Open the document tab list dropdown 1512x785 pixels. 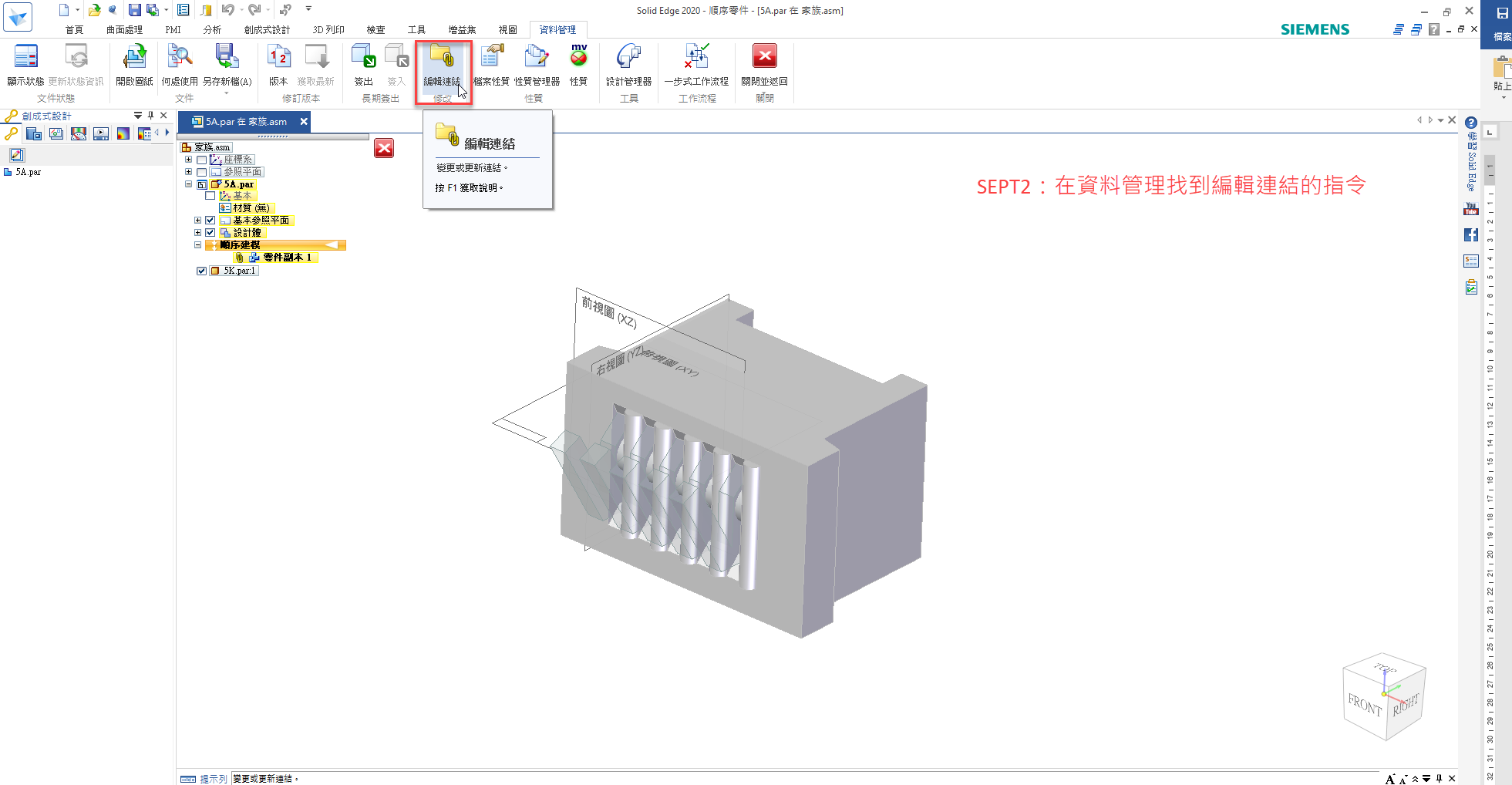1440,120
